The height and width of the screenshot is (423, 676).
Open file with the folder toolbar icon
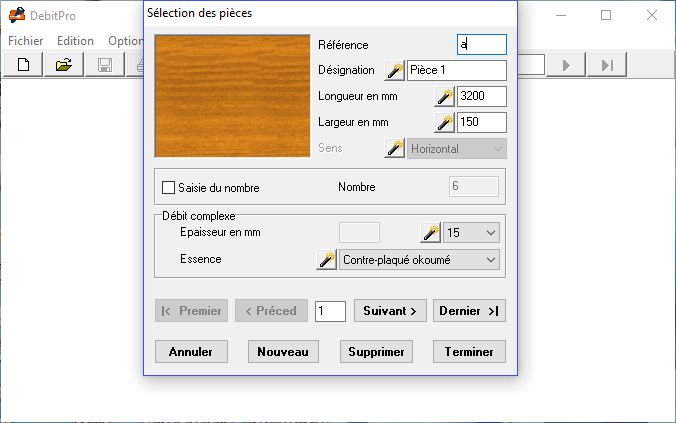tap(64, 65)
